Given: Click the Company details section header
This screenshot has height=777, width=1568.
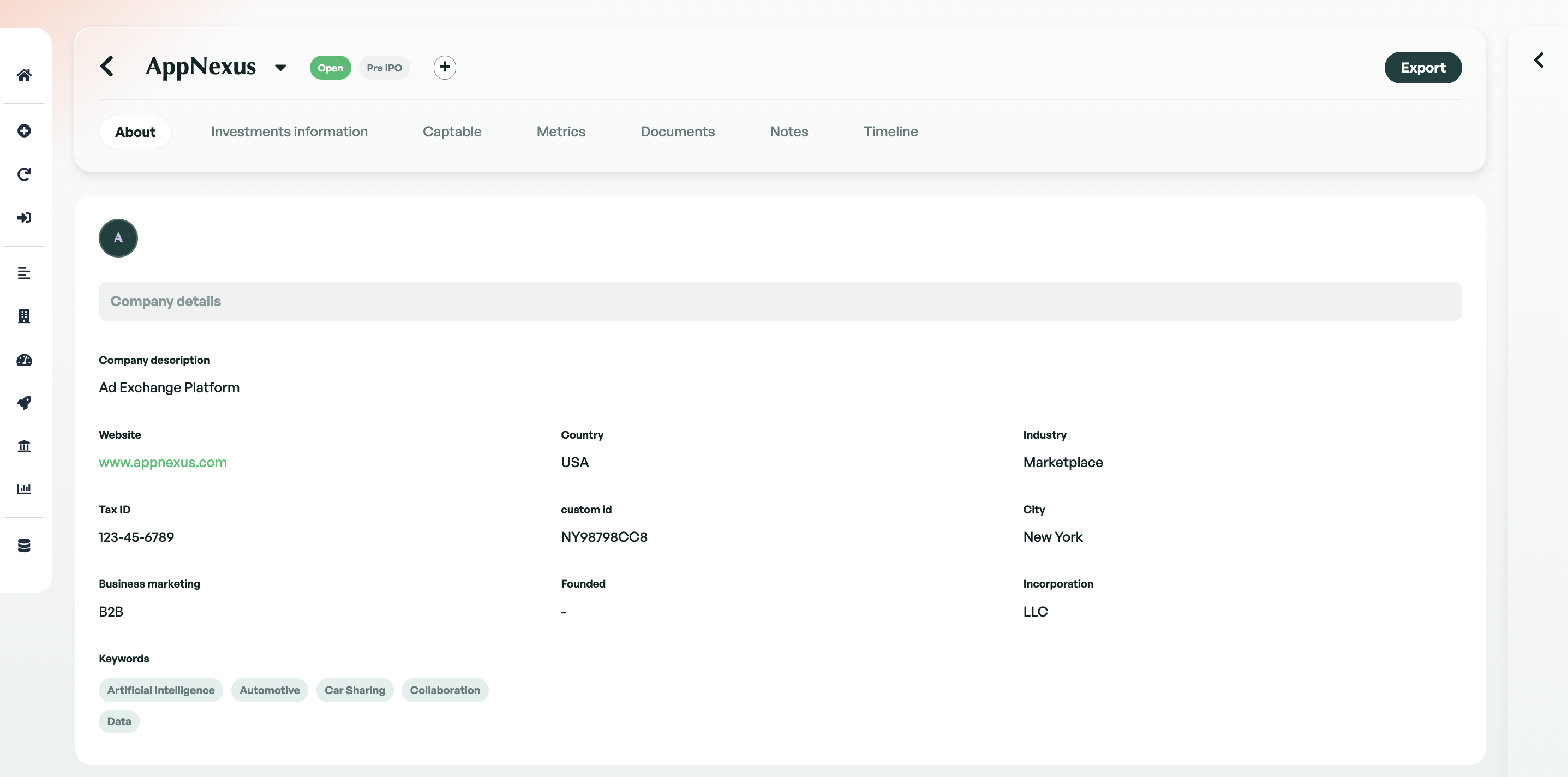Looking at the screenshot, I should 780,301.
